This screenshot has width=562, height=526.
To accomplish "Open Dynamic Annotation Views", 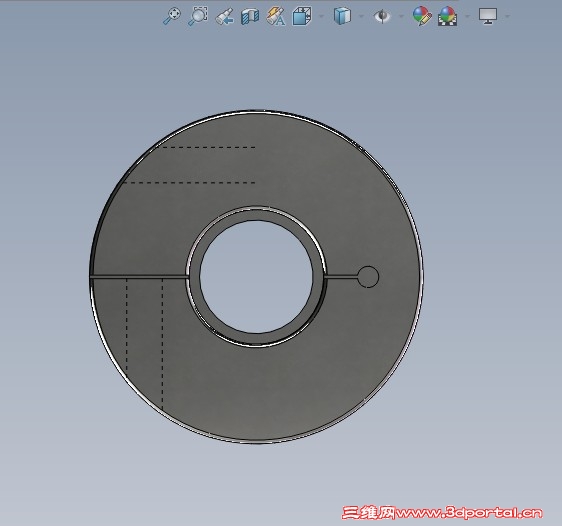I will point(276,16).
